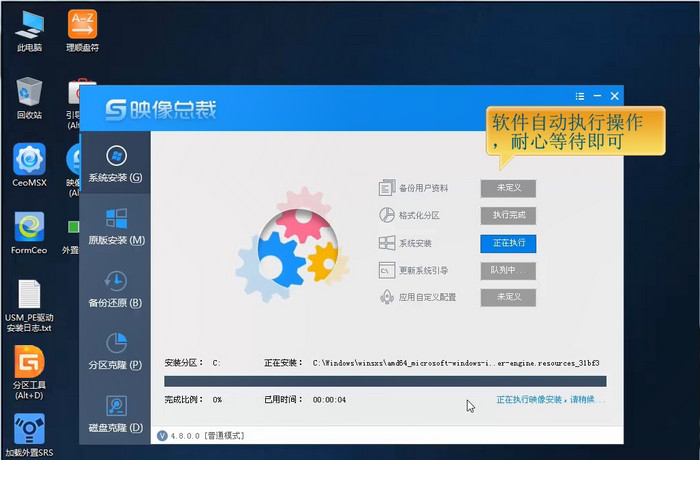This screenshot has height=478, width=700.
Task: Open the 此电脑 desktop icon
Action: (x=29, y=31)
